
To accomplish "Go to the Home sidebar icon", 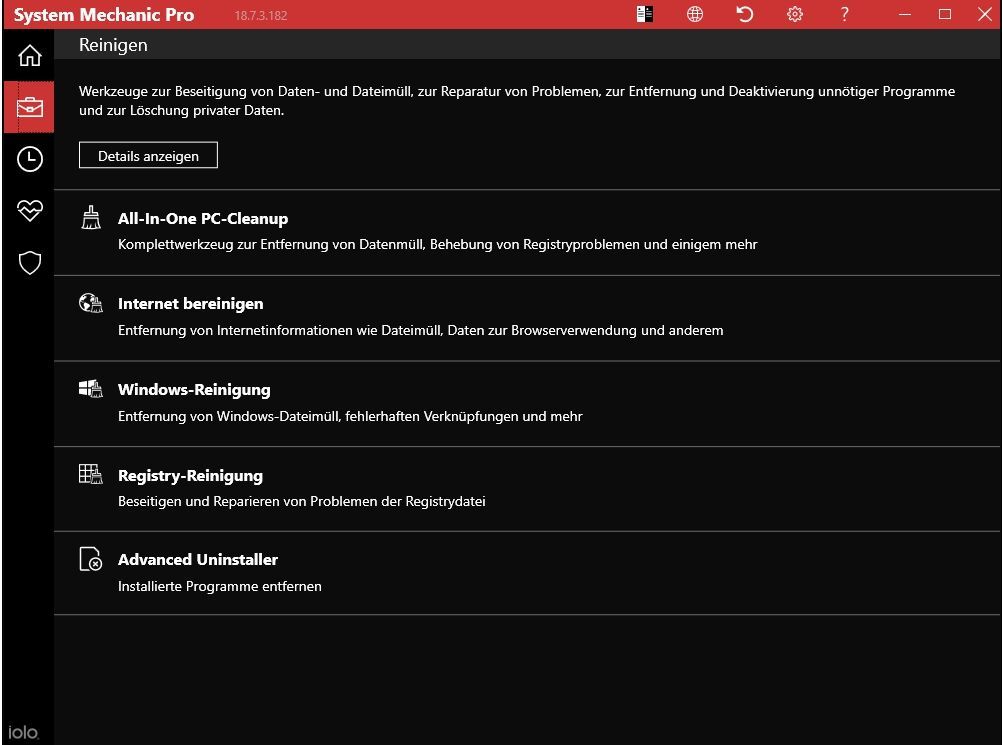I will tap(29, 55).
